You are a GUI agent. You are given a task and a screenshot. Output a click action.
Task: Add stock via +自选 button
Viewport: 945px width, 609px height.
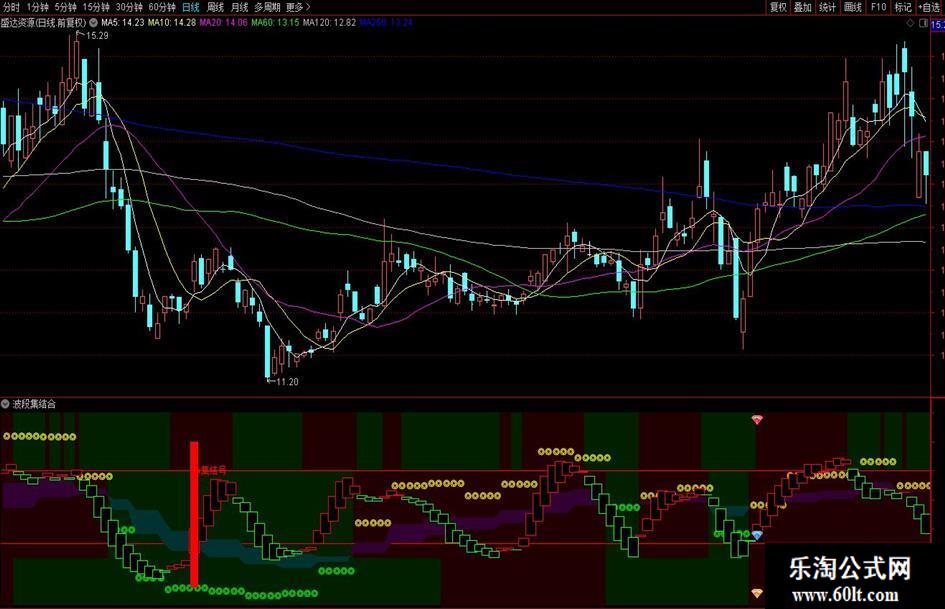tap(929, 7)
